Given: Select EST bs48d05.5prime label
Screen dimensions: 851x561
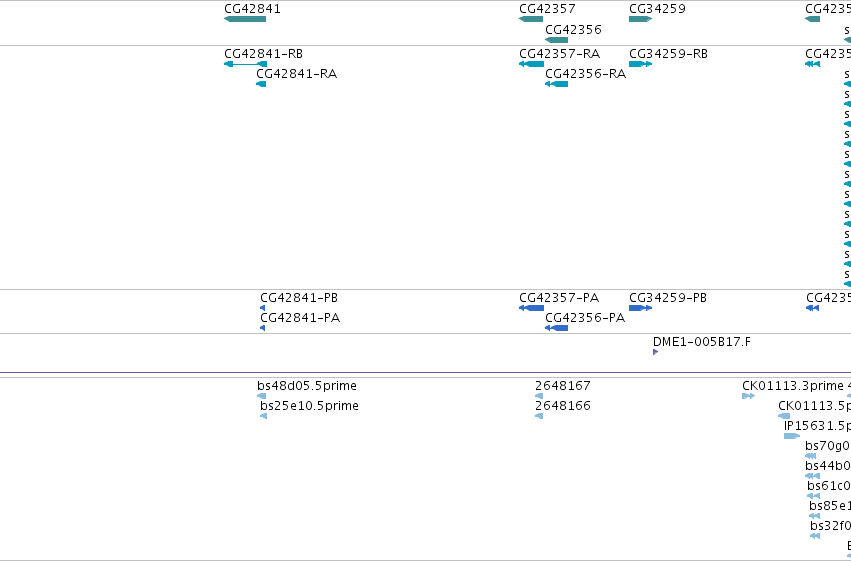Looking at the screenshot, I should (307, 386).
